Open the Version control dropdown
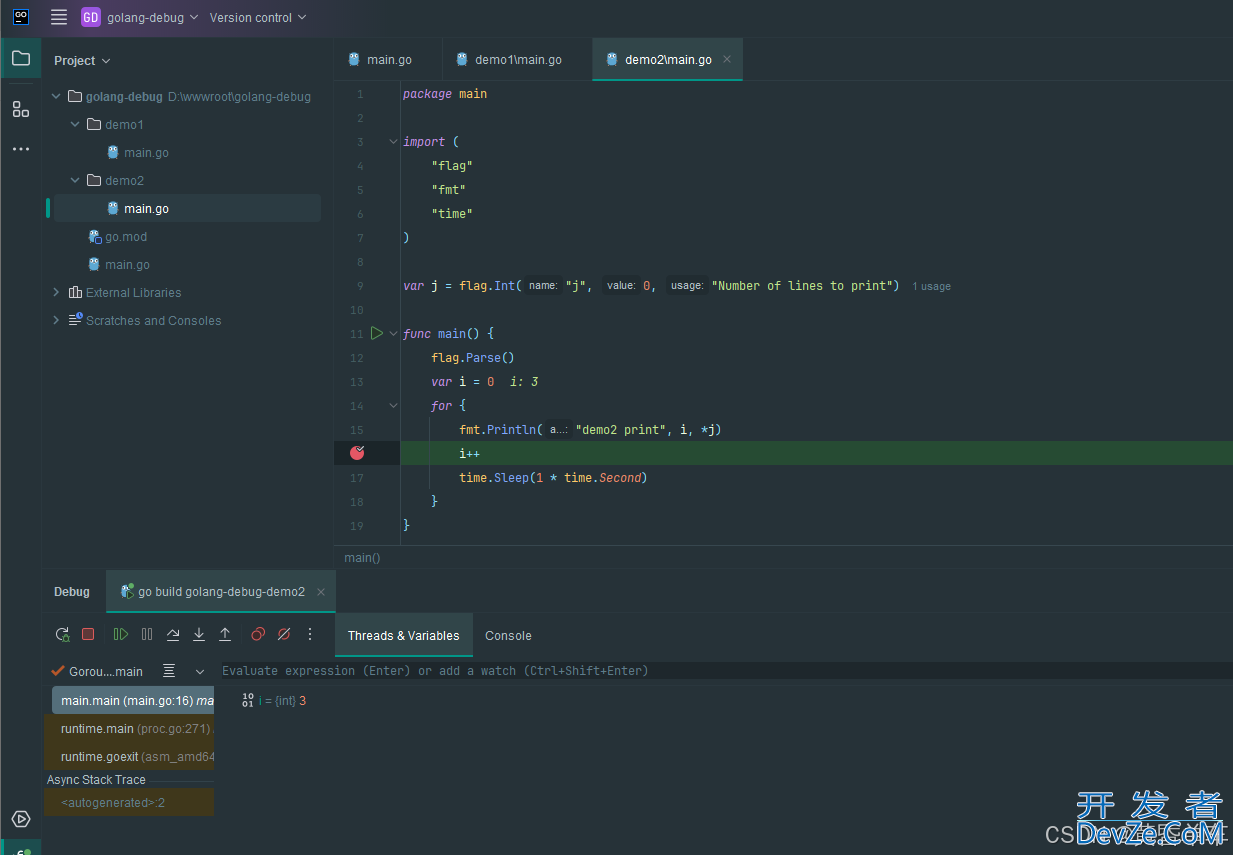 tap(258, 17)
